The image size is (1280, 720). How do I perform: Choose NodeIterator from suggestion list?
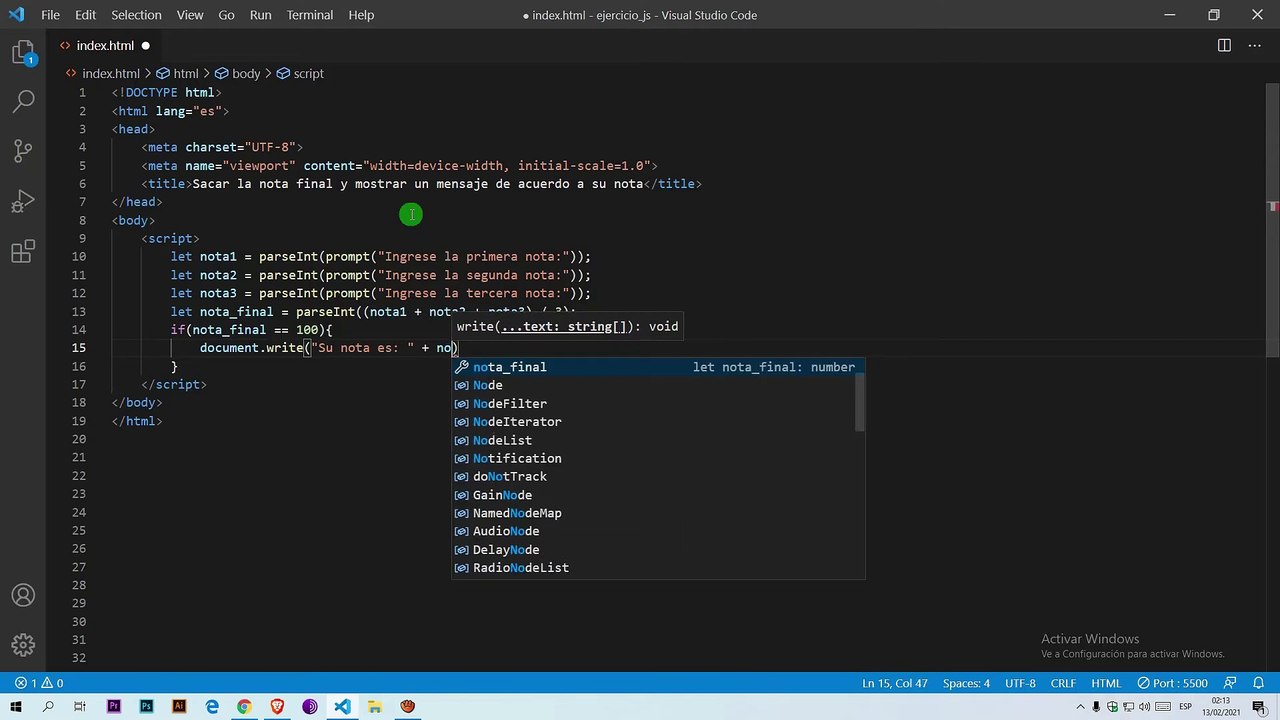click(x=658, y=422)
